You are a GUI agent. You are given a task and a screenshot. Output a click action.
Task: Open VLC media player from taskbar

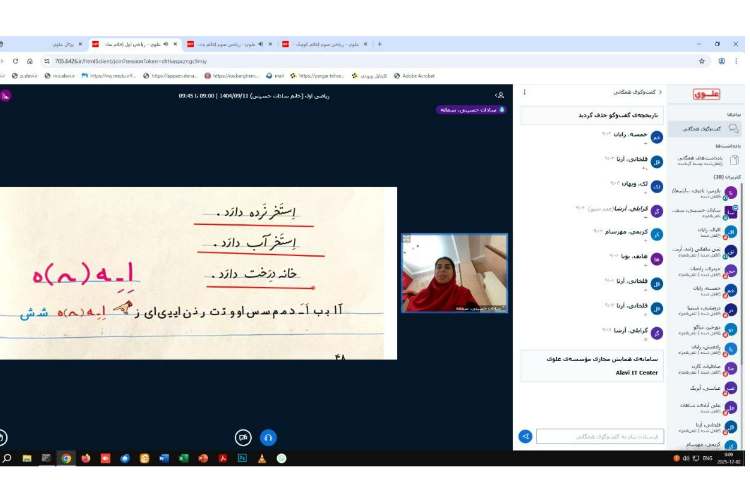point(262,458)
